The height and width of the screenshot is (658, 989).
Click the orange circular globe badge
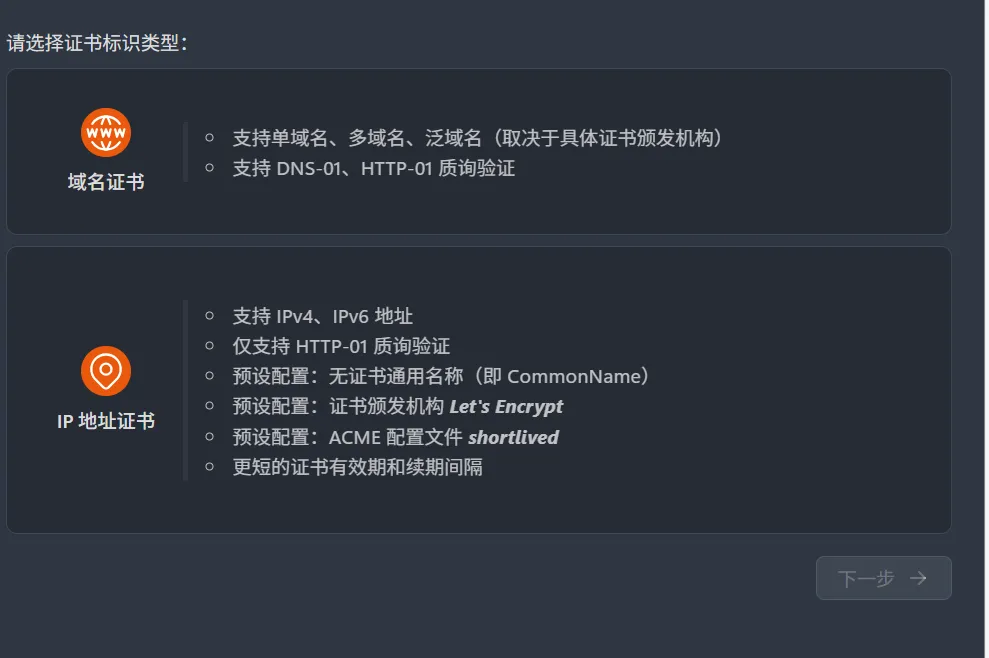point(106,131)
